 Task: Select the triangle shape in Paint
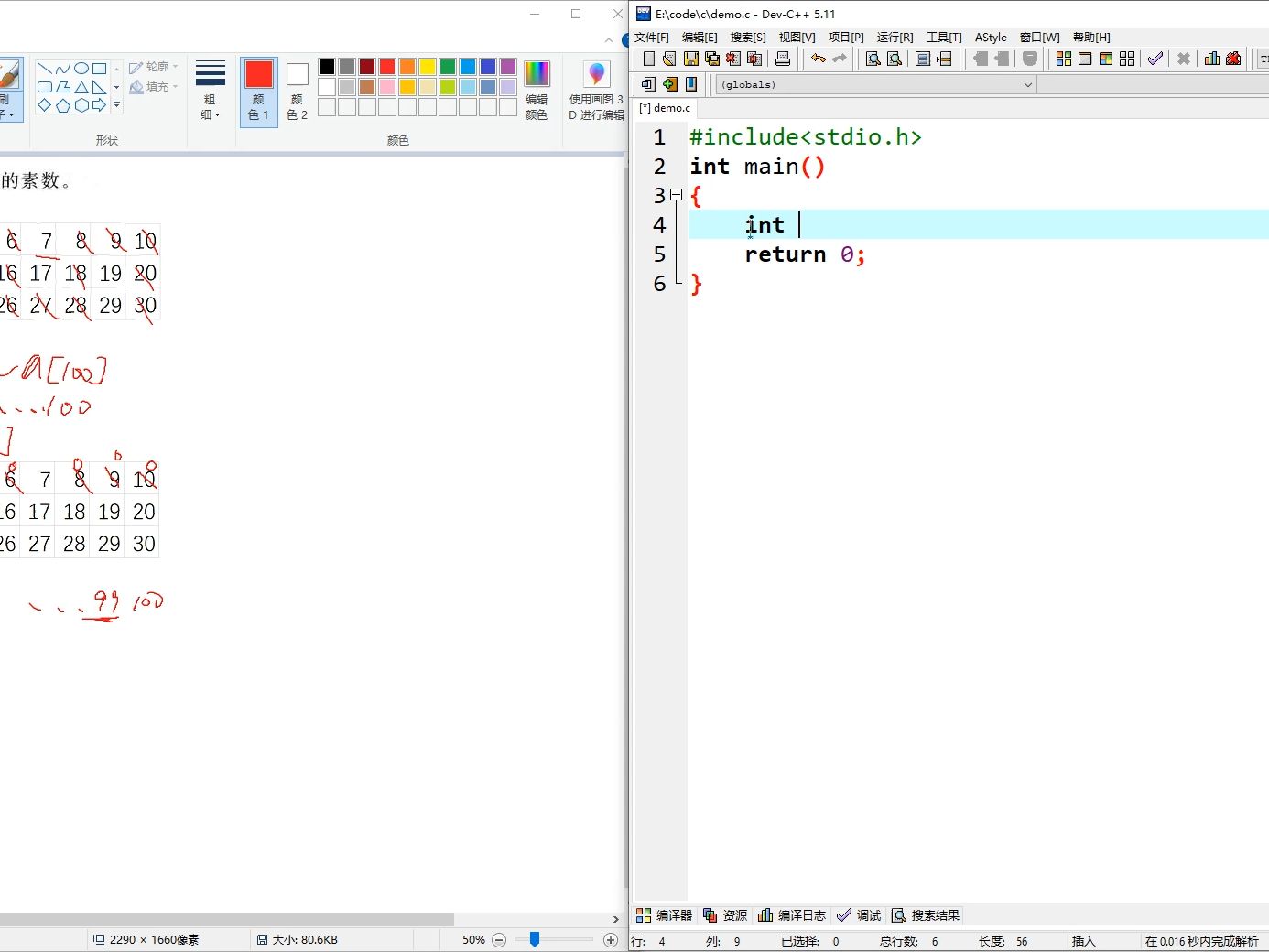click(x=81, y=87)
